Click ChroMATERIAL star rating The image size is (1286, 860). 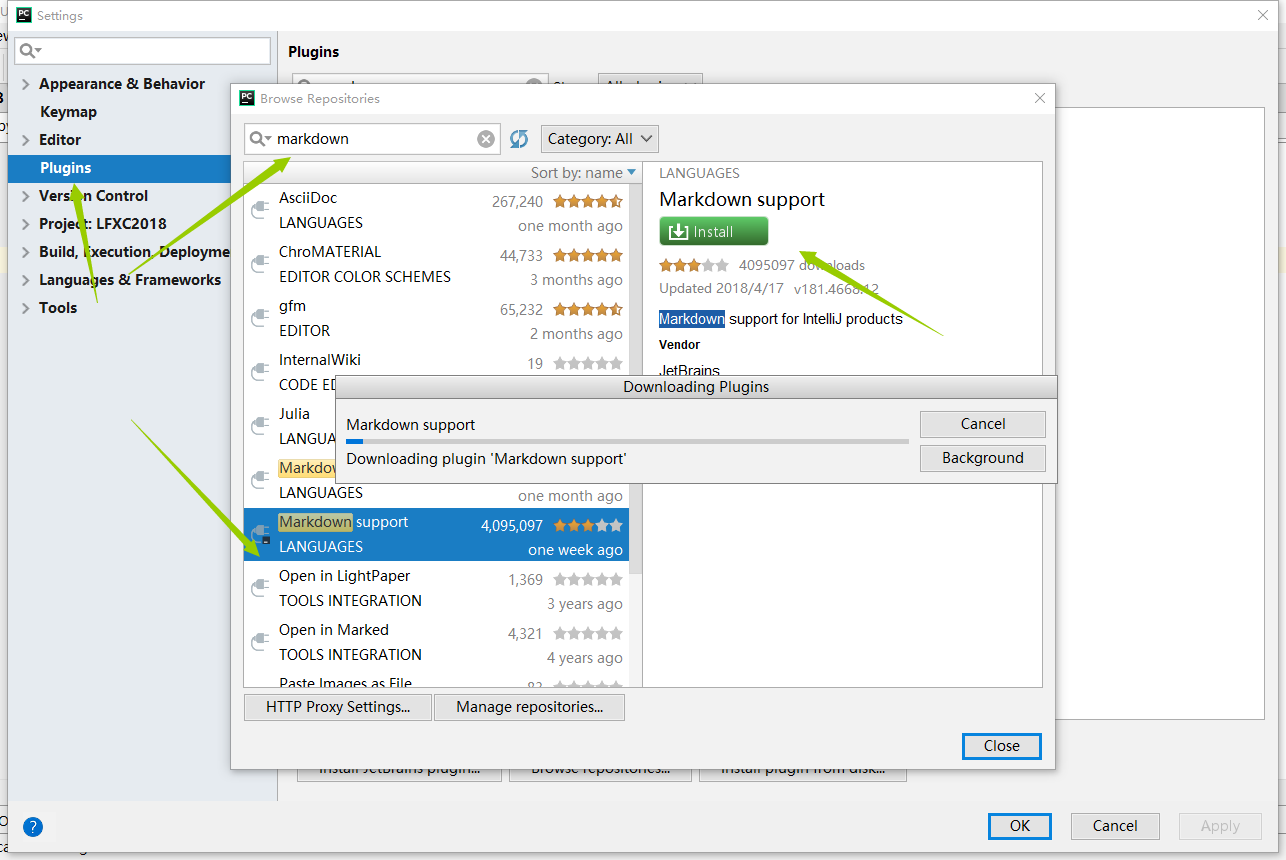point(588,256)
